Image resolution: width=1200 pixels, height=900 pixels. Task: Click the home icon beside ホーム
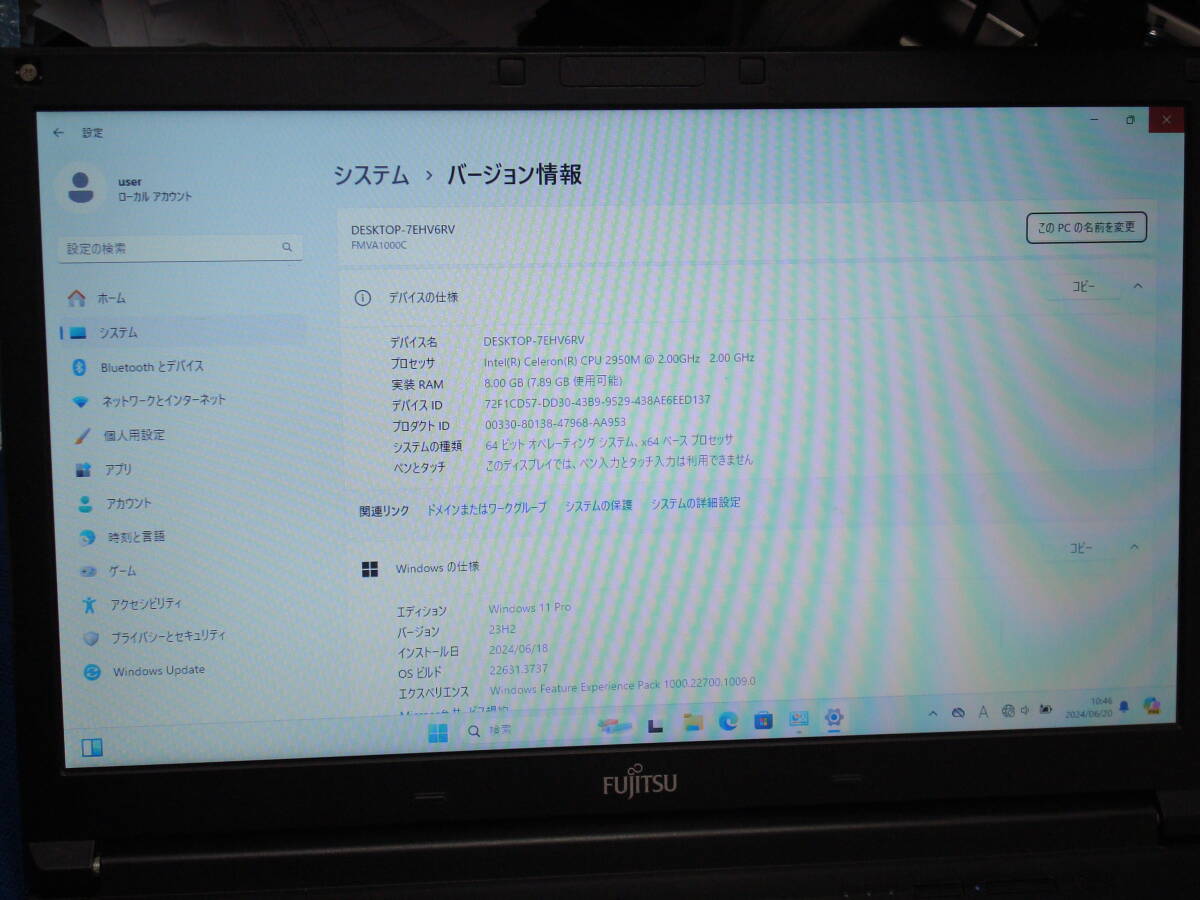point(77,298)
